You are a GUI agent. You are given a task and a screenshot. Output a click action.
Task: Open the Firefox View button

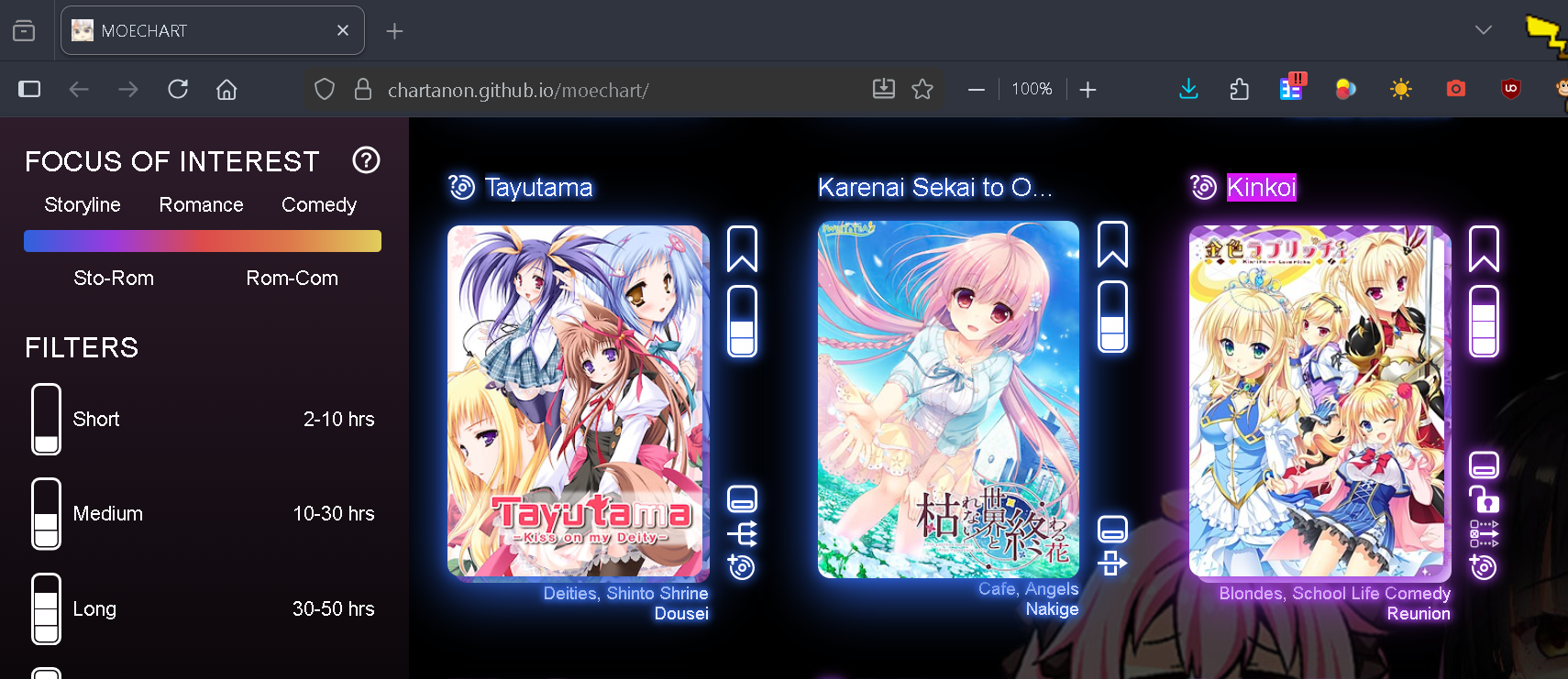[x=25, y=30]
